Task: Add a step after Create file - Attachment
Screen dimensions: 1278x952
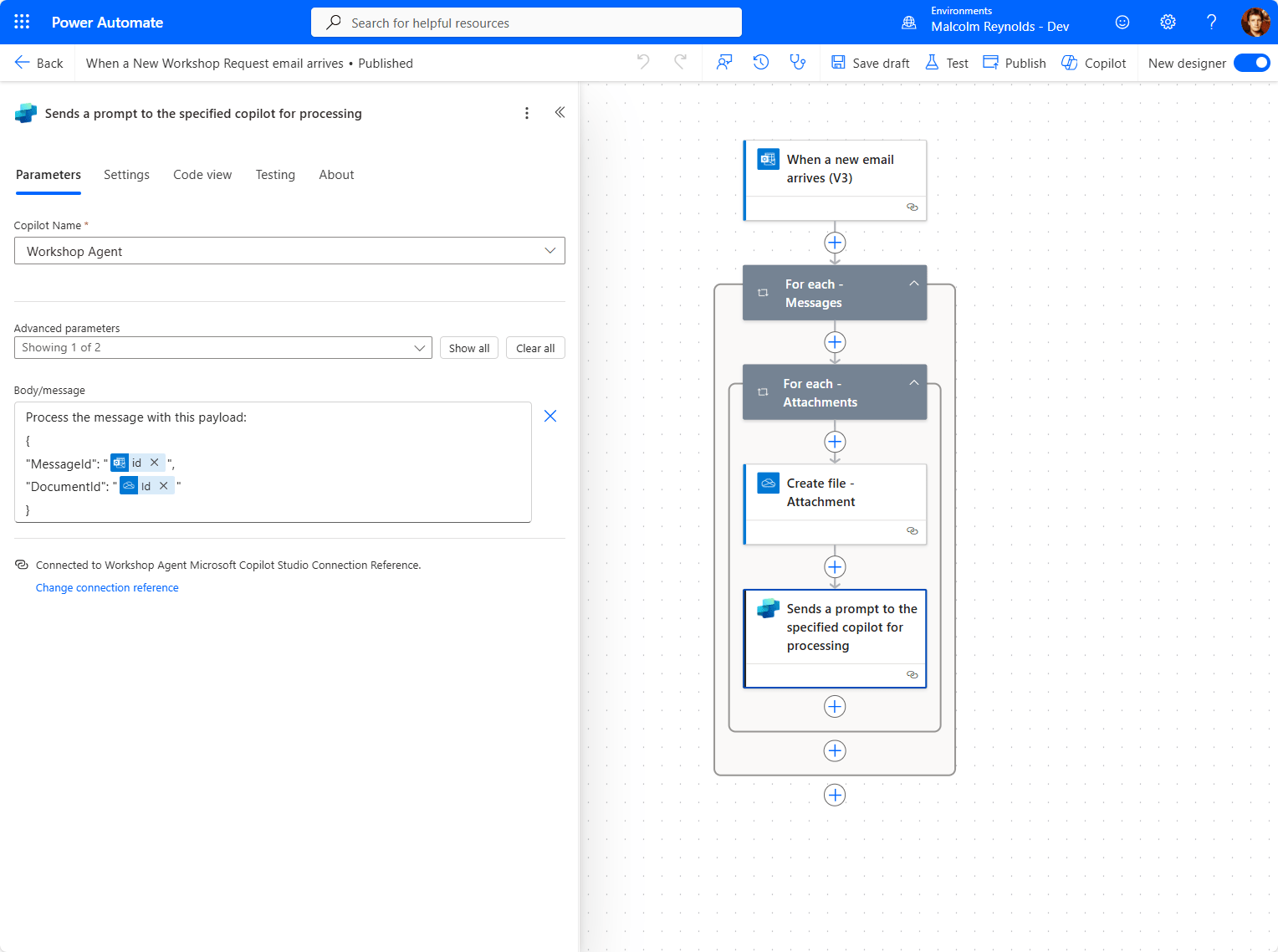Action: point(835,567)
